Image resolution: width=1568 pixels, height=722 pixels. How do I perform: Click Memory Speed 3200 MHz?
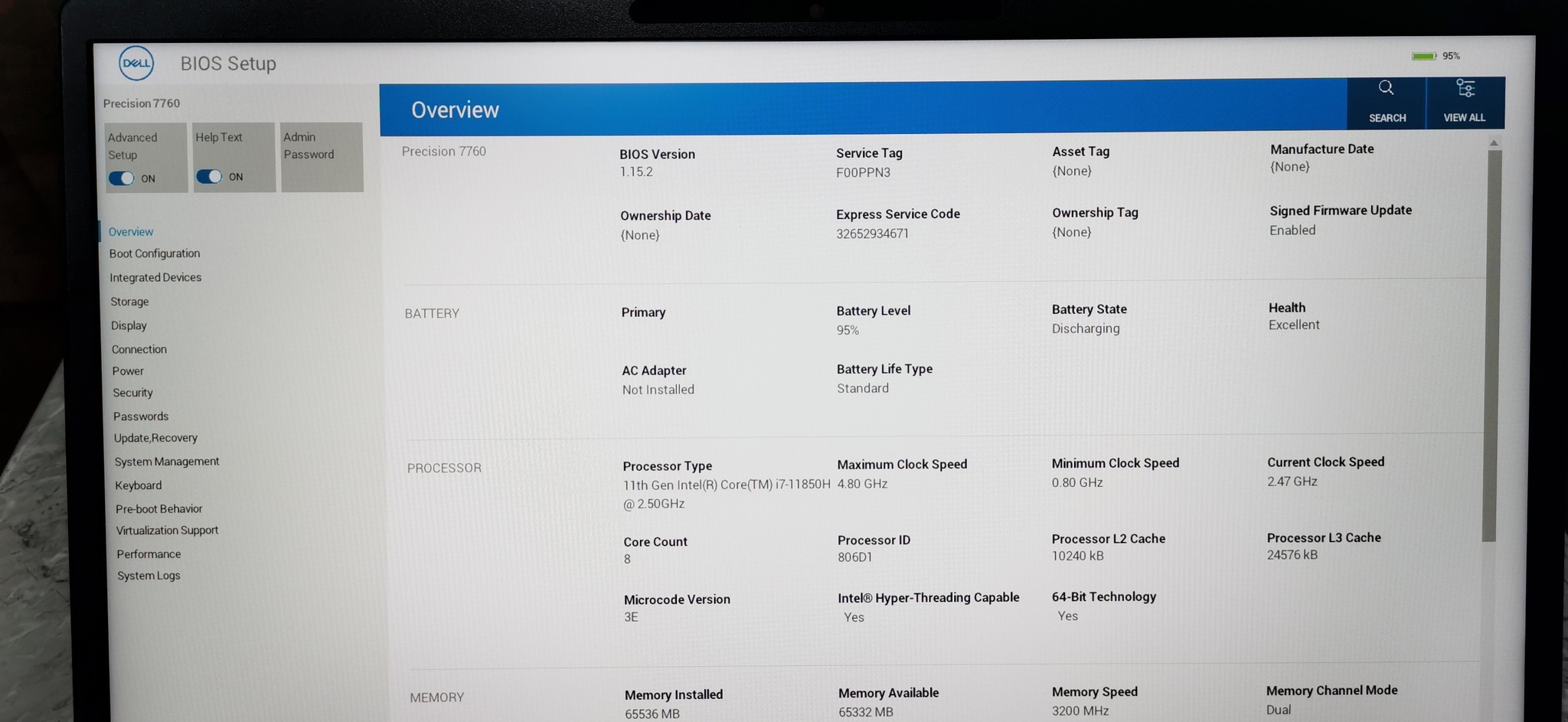1080,711
